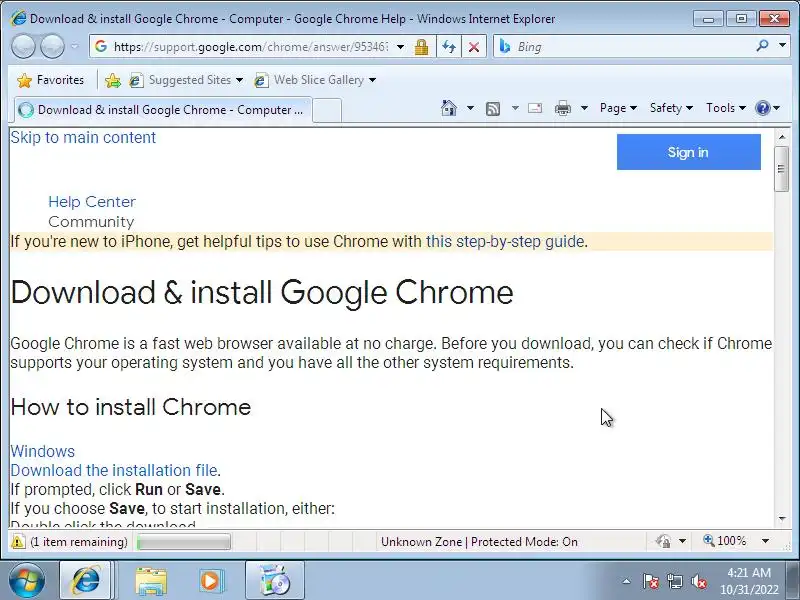Viewport: 800px width, 600px height.
Task: Click the Bing search box
Action: click(633, 47)
